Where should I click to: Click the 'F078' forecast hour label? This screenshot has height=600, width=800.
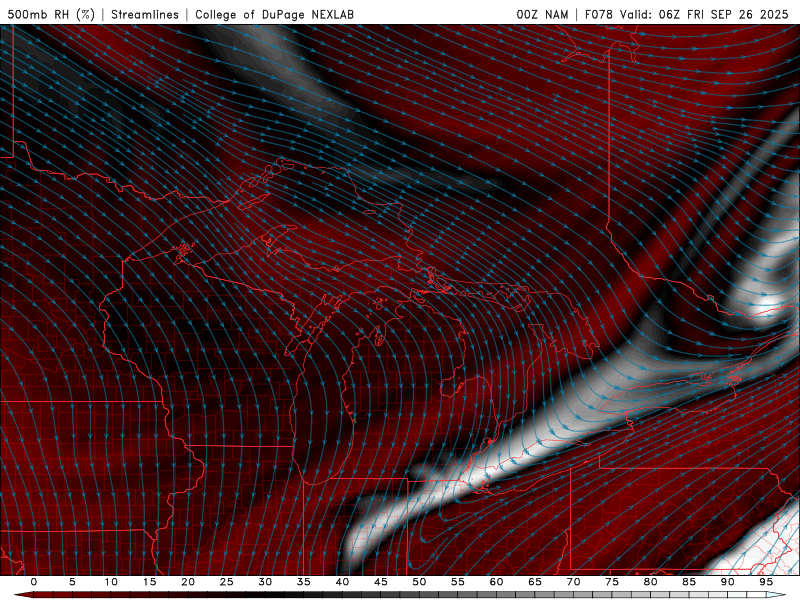coord(598,14)
